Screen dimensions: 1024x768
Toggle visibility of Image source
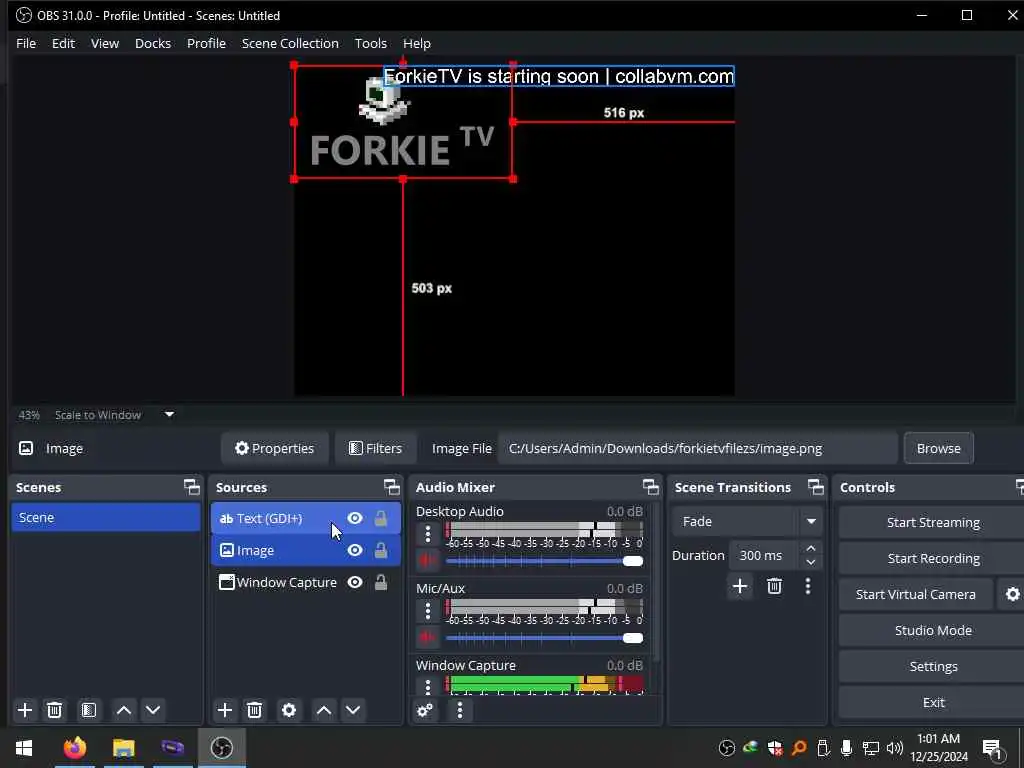pos(355,550)
